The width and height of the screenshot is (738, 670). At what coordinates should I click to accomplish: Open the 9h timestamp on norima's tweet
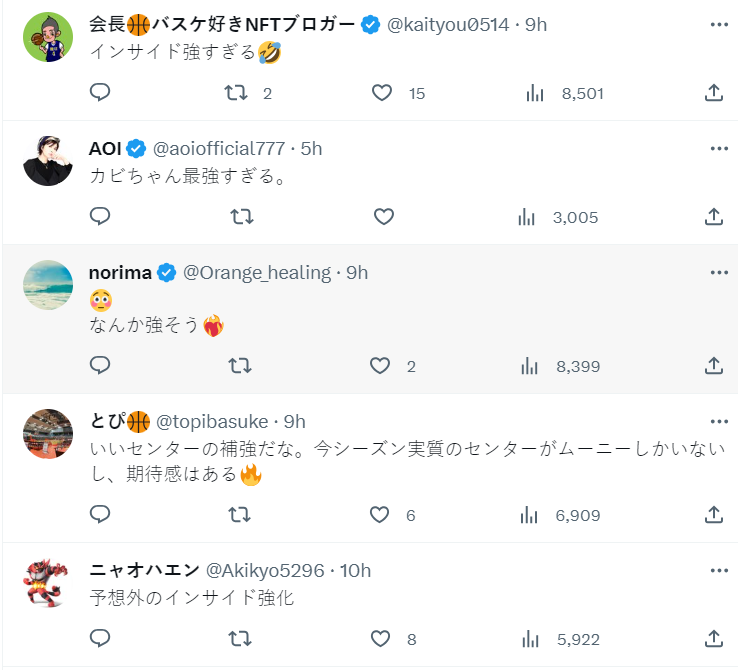point(357,272)
